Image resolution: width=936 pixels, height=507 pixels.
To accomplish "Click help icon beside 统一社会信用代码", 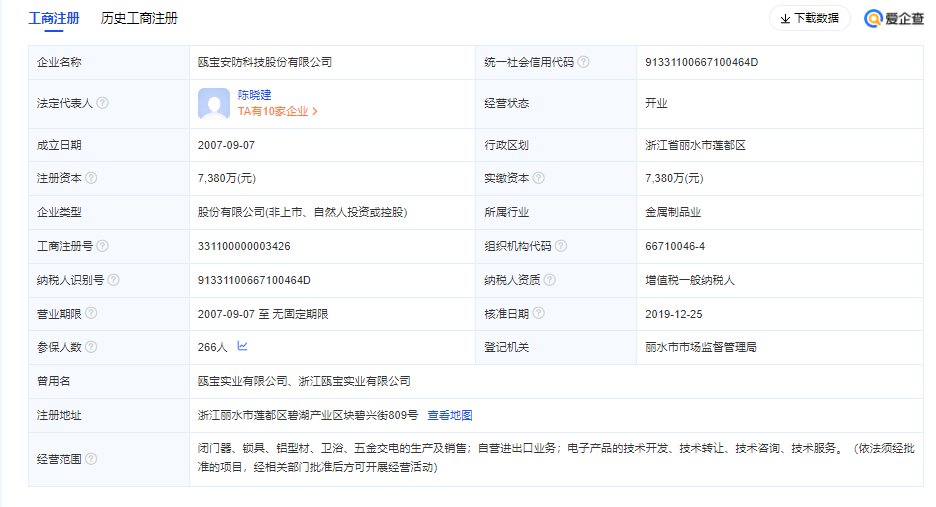I will point(583,62).
